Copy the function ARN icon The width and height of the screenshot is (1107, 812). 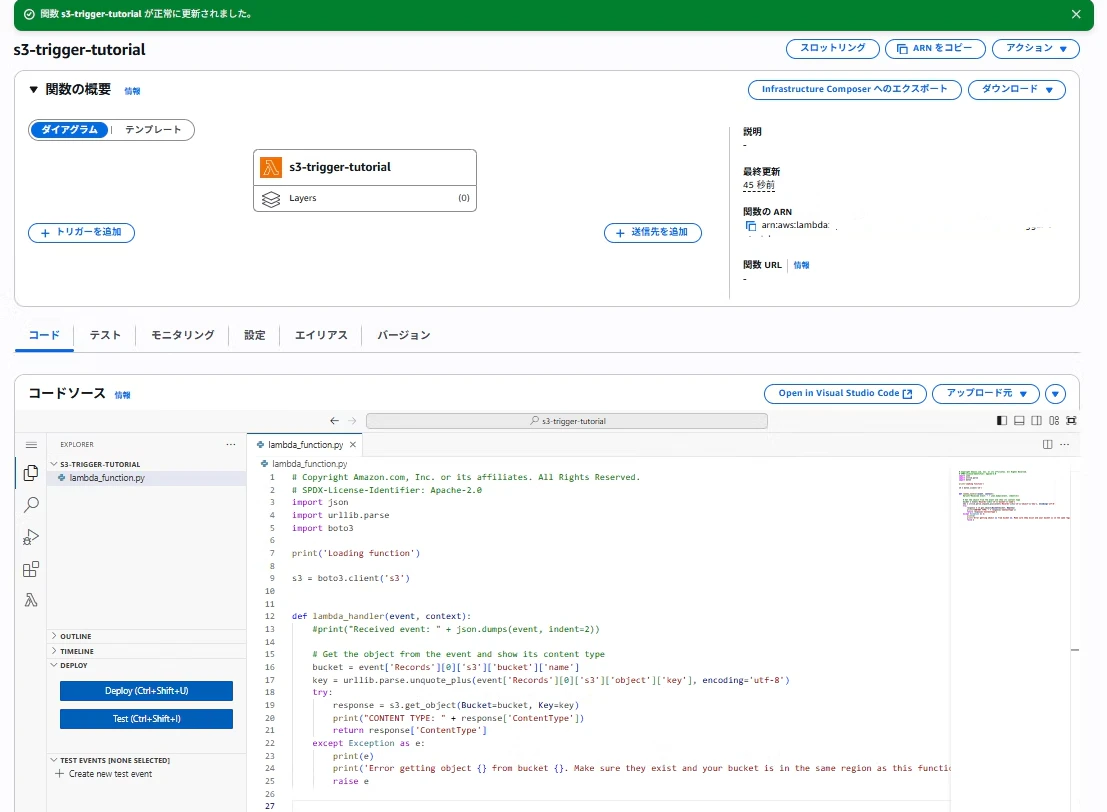(750, 226)
